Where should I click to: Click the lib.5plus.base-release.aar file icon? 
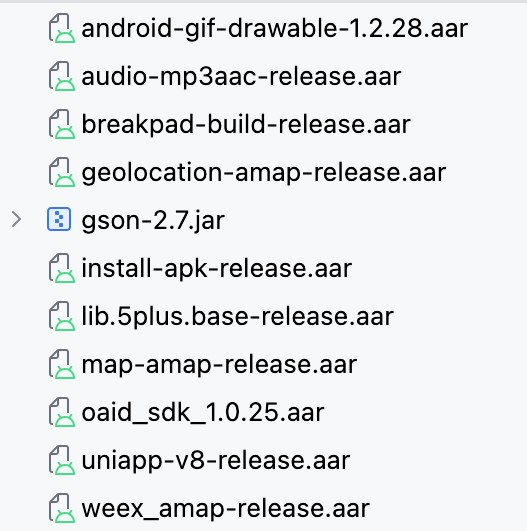pyautogui.click(x=61, y=317)
